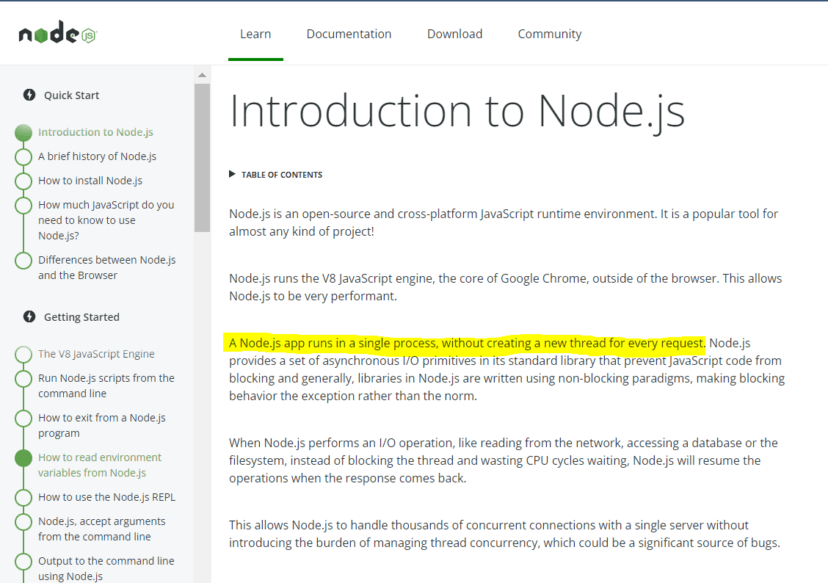Select the green circle beside 'Introduction to Node.js'
828x583 pixels.
(23, 131)
